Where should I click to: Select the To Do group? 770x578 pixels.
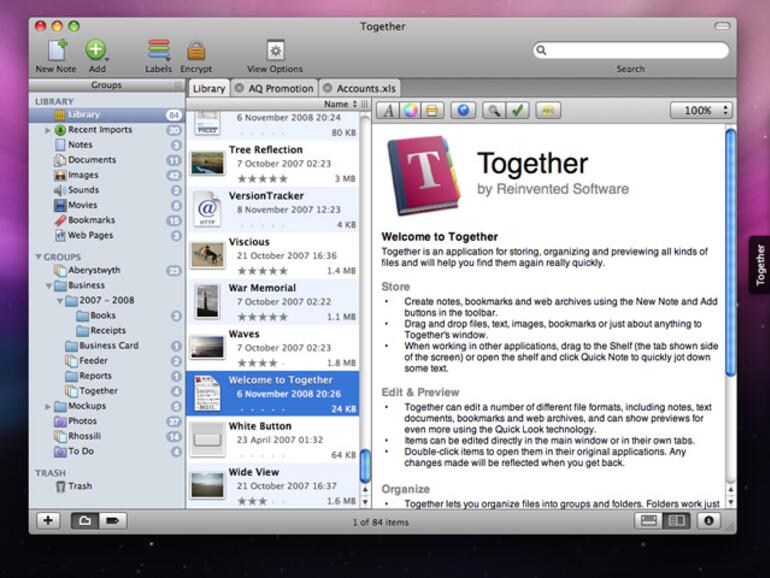point(107,451)
